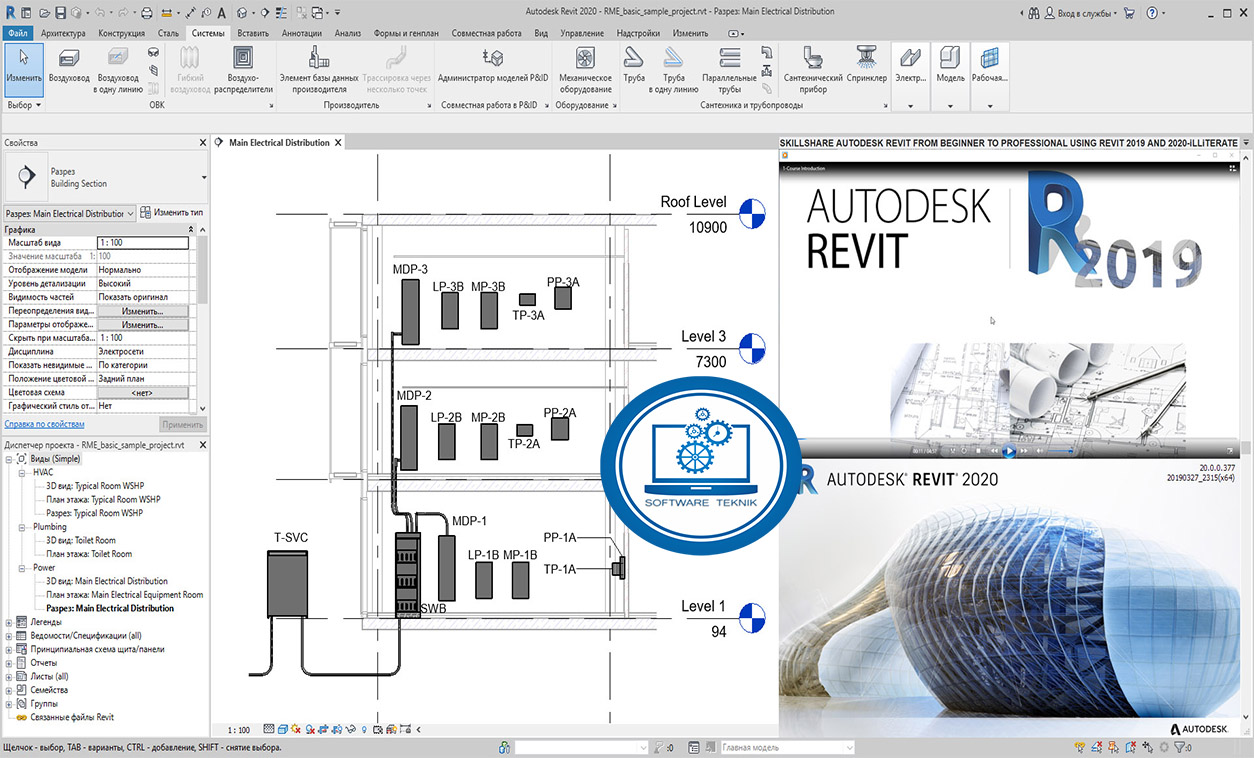Switch to the Конструкция ribbon tab
This screenshot has height=758, width=1254.
pos(121,33)
